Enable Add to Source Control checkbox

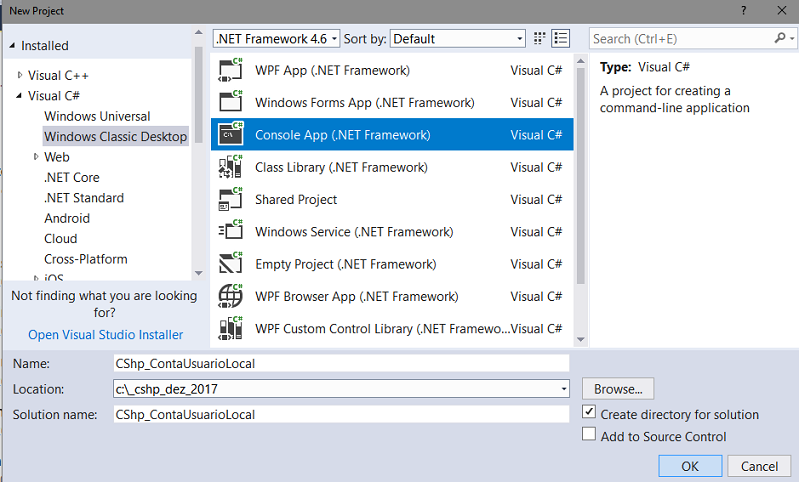(589, 434)
